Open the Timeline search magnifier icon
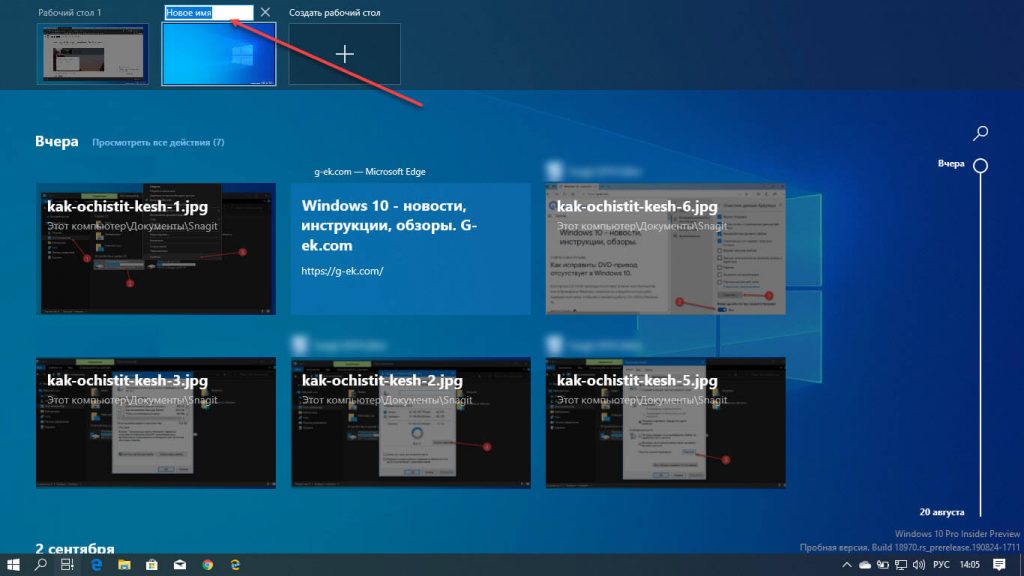The image size is (1024, 576). (x=980, y=133)
